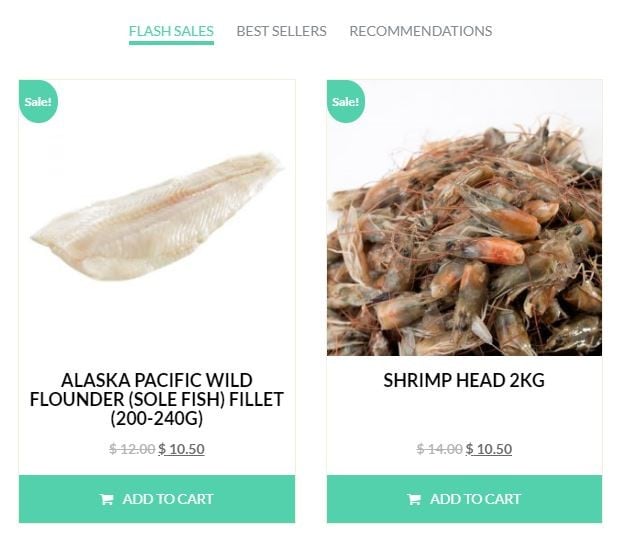Open the Shrimp Head 2KG title link
Viewport: 623px width, 533px height.
(x=464, y=381)
